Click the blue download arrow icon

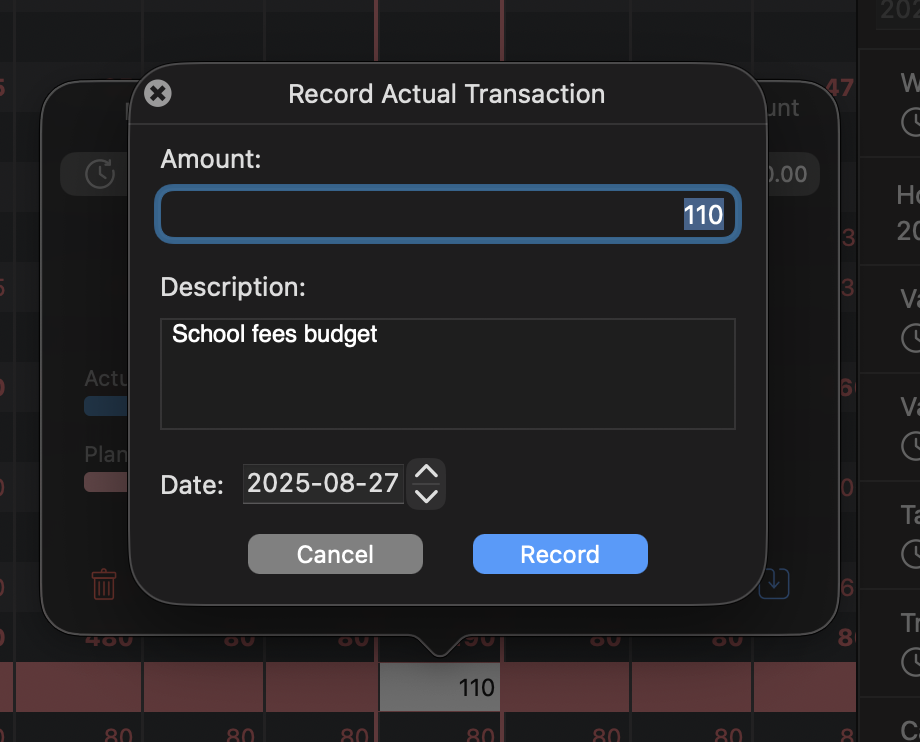coord(774,582)
